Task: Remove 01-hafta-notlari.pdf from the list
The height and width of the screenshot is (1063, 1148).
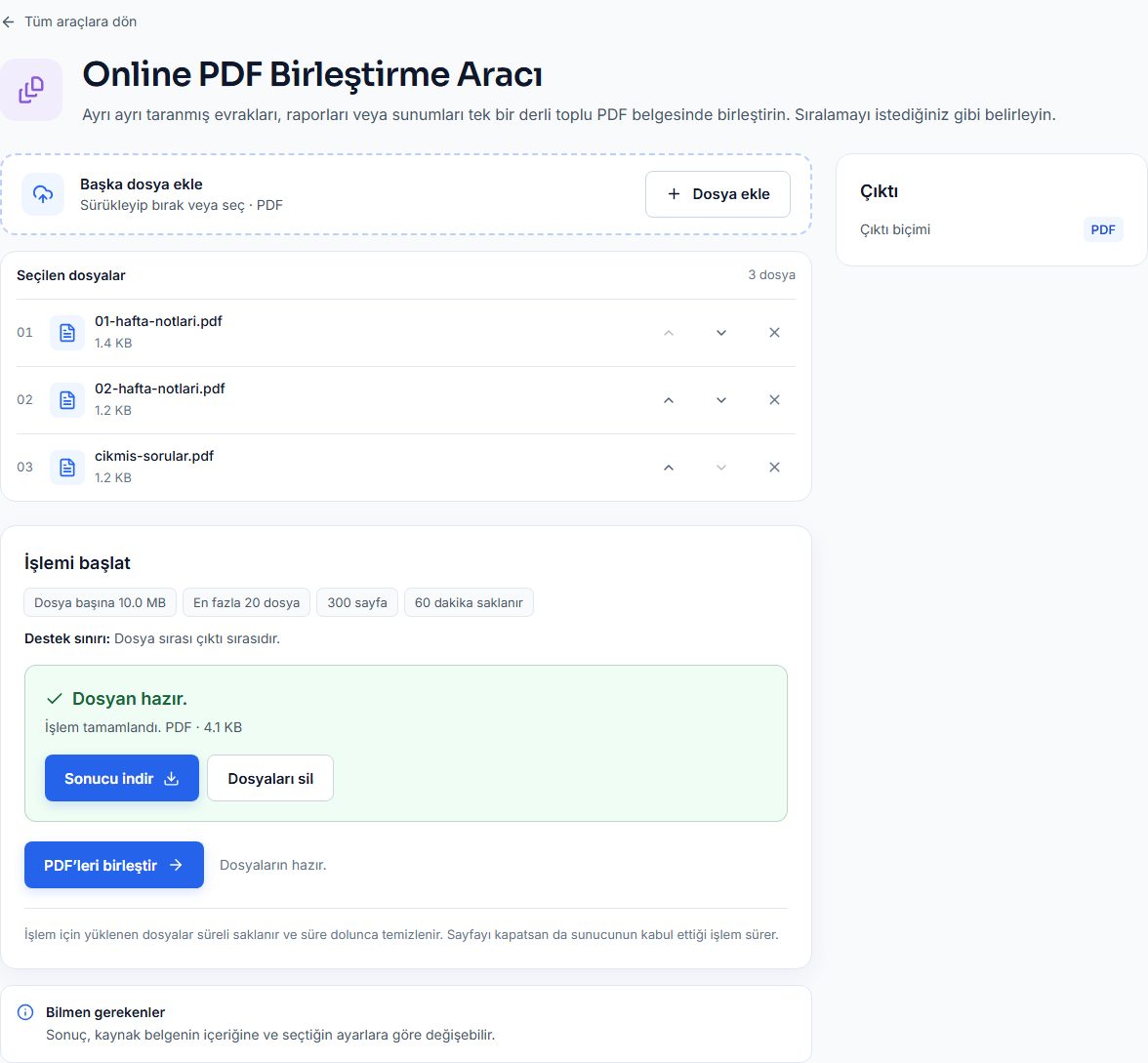Action: pos(775,332)
